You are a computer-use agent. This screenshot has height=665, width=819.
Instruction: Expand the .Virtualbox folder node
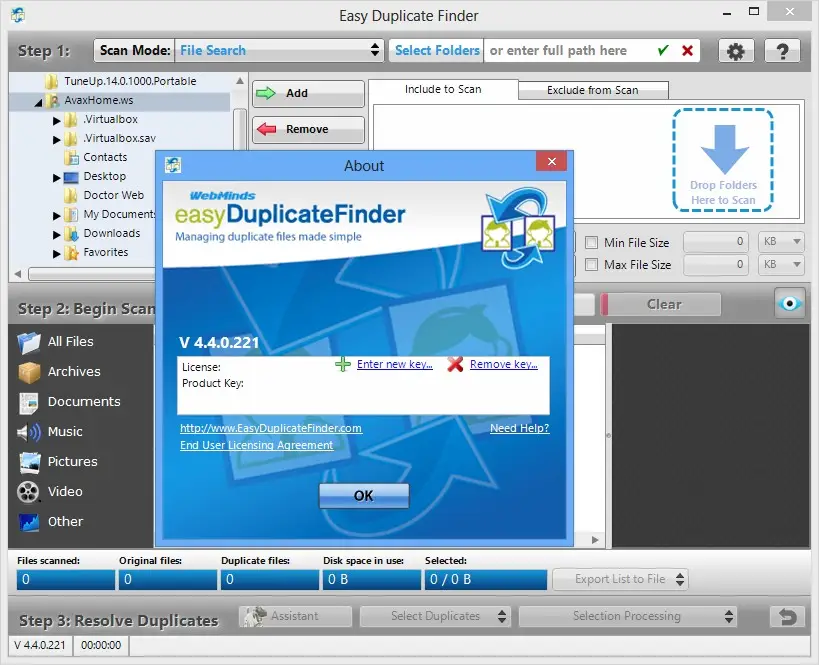56,121
